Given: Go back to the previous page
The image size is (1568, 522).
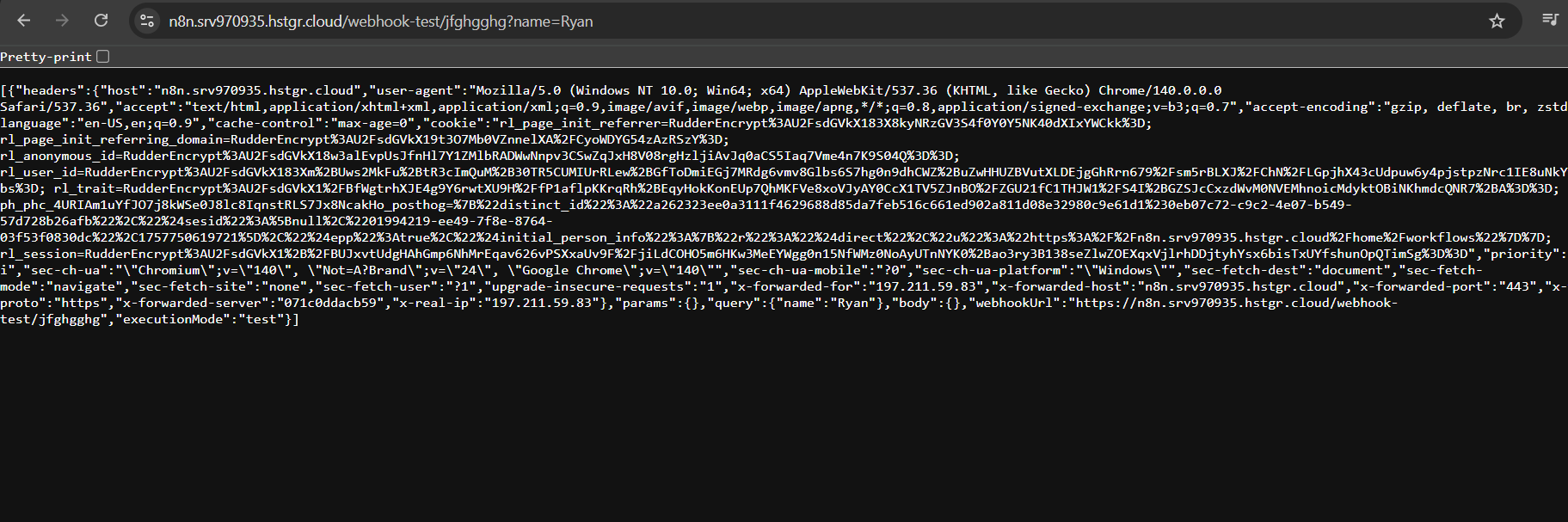Looking at the screenshot, I should click(x=24, y=21).
